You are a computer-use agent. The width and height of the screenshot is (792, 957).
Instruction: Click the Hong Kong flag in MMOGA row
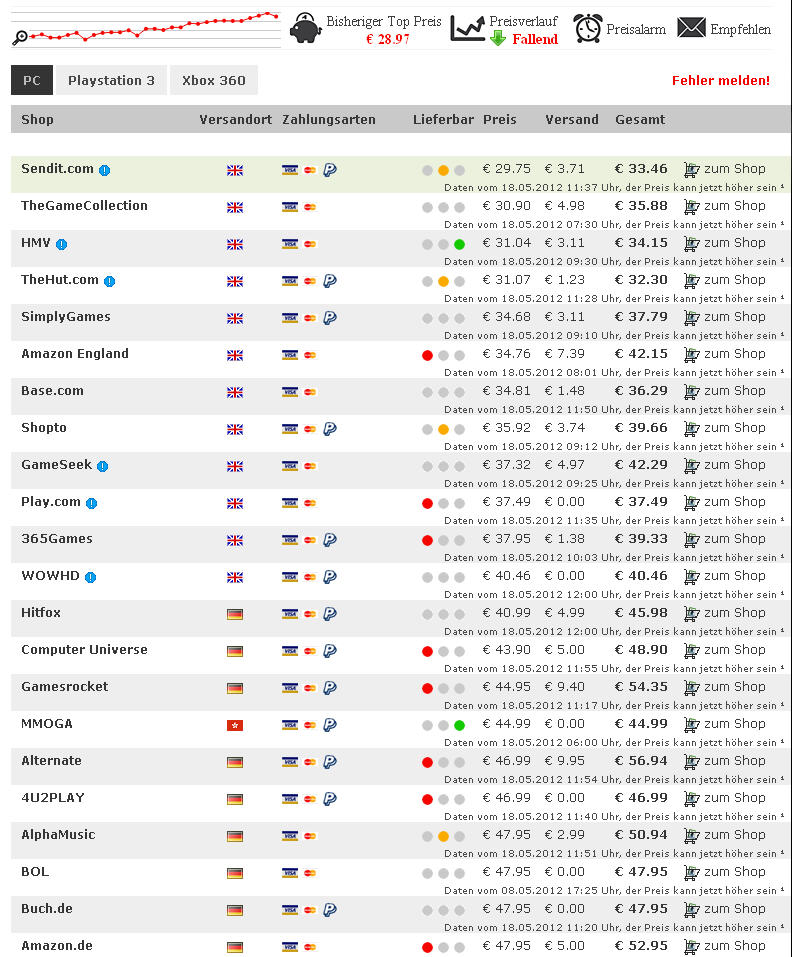click(x=235, y=725)
